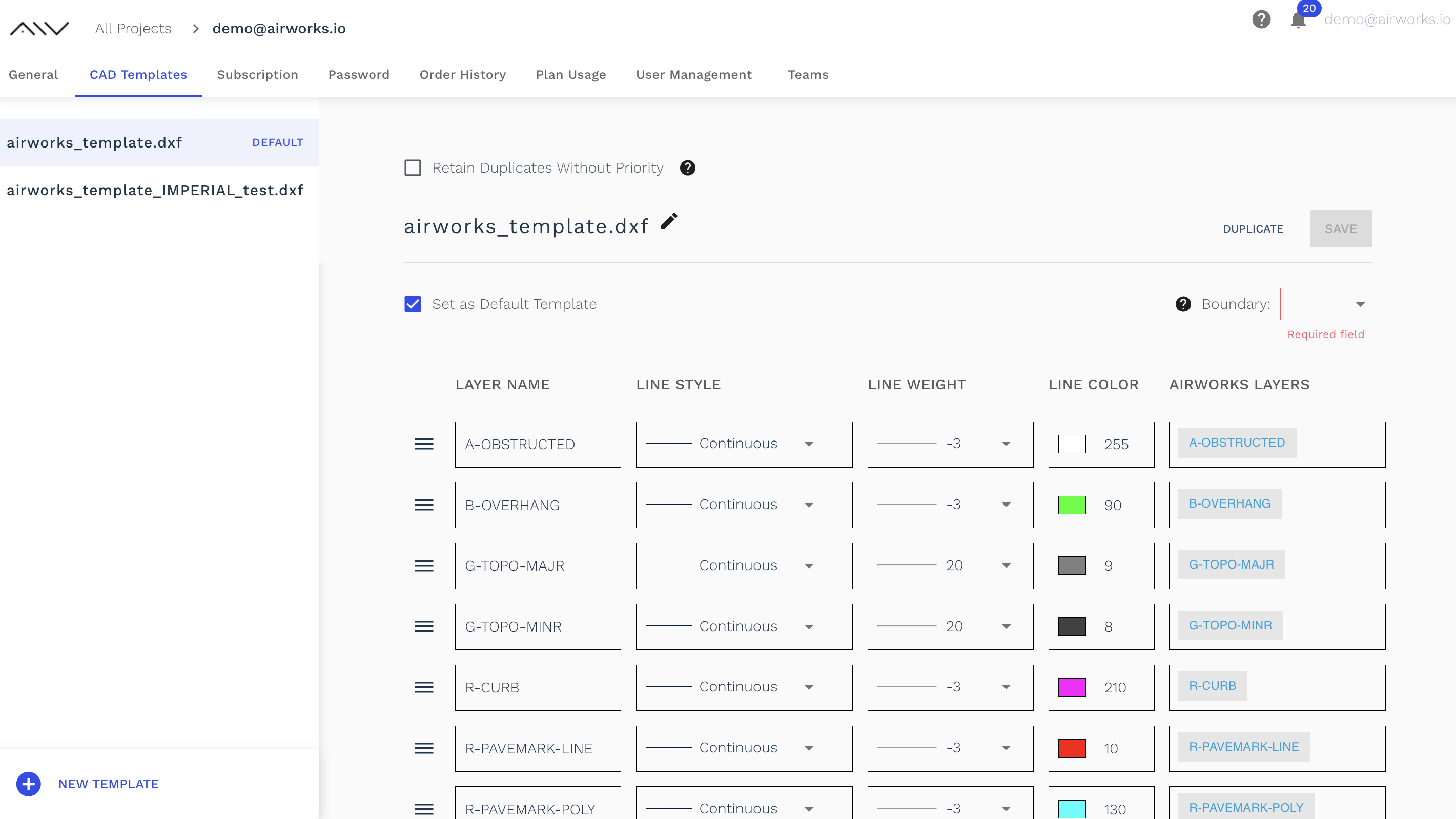The width and height of the screenshot is (1456, 819).
Task: Open the Boundary dropdown
Action: (x=1325, y=304)
